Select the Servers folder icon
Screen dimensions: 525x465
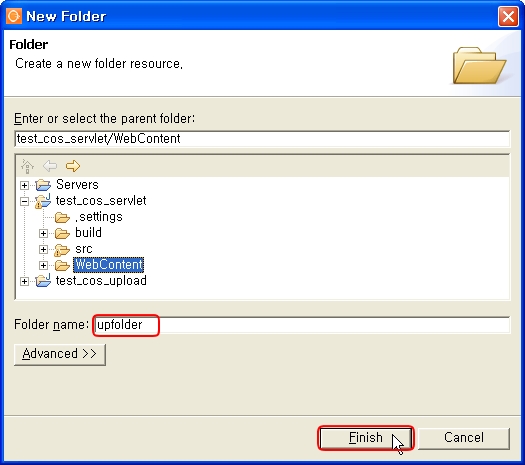[43, 185]
